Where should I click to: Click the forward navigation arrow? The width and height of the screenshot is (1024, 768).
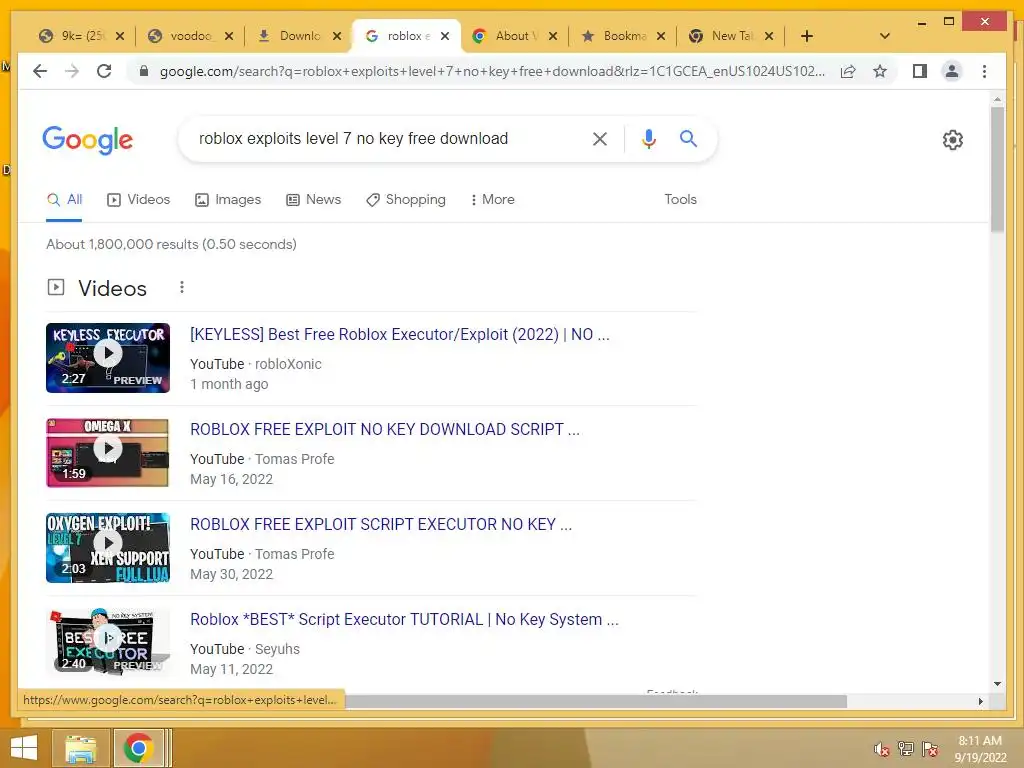[x=72, y=71]
